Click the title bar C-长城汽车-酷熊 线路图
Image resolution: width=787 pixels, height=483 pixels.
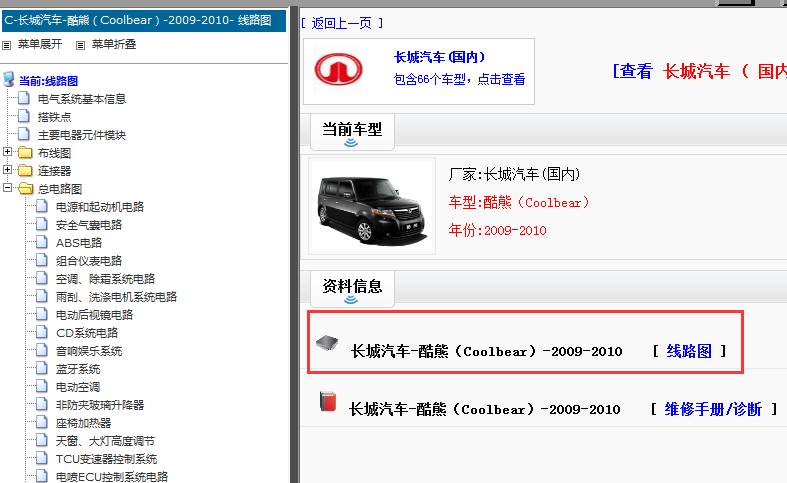pyautogui.click(x=144, y=21)
